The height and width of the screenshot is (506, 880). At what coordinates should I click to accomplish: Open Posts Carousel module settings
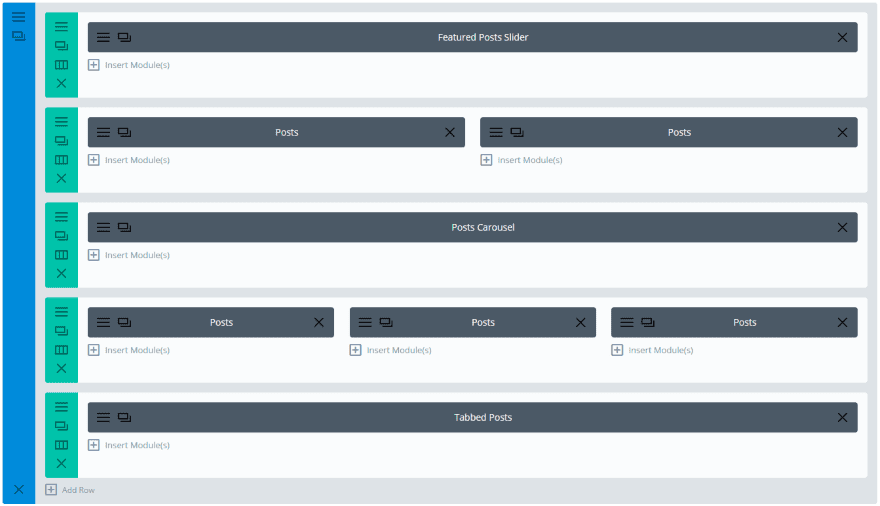click(x=103, y=227)
